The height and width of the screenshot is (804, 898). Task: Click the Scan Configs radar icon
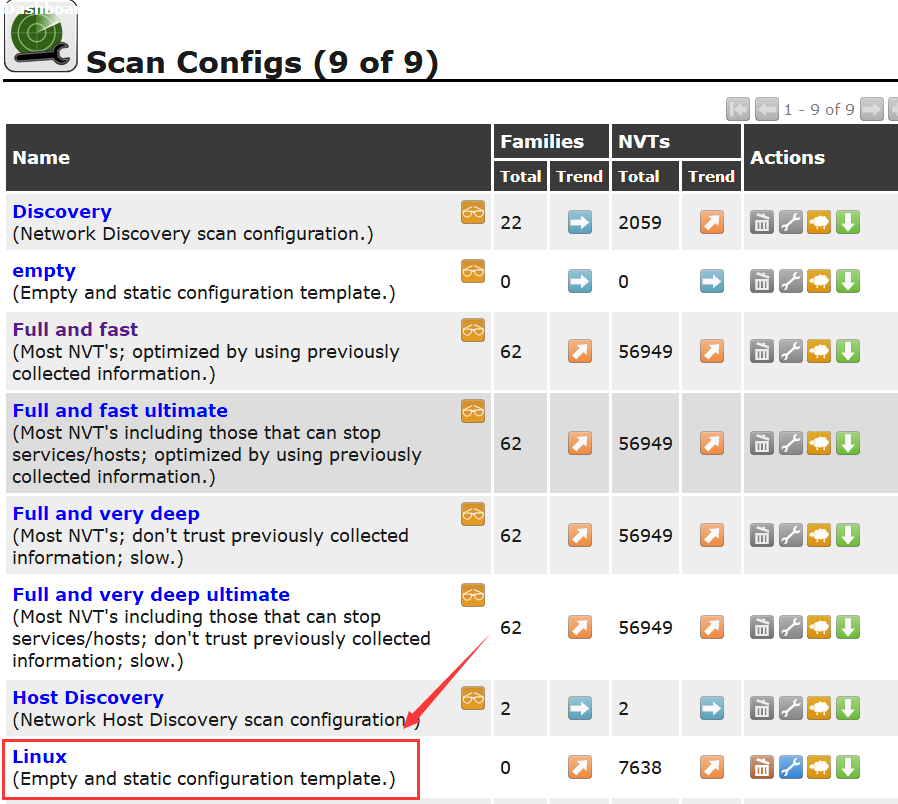click(41, 38)
